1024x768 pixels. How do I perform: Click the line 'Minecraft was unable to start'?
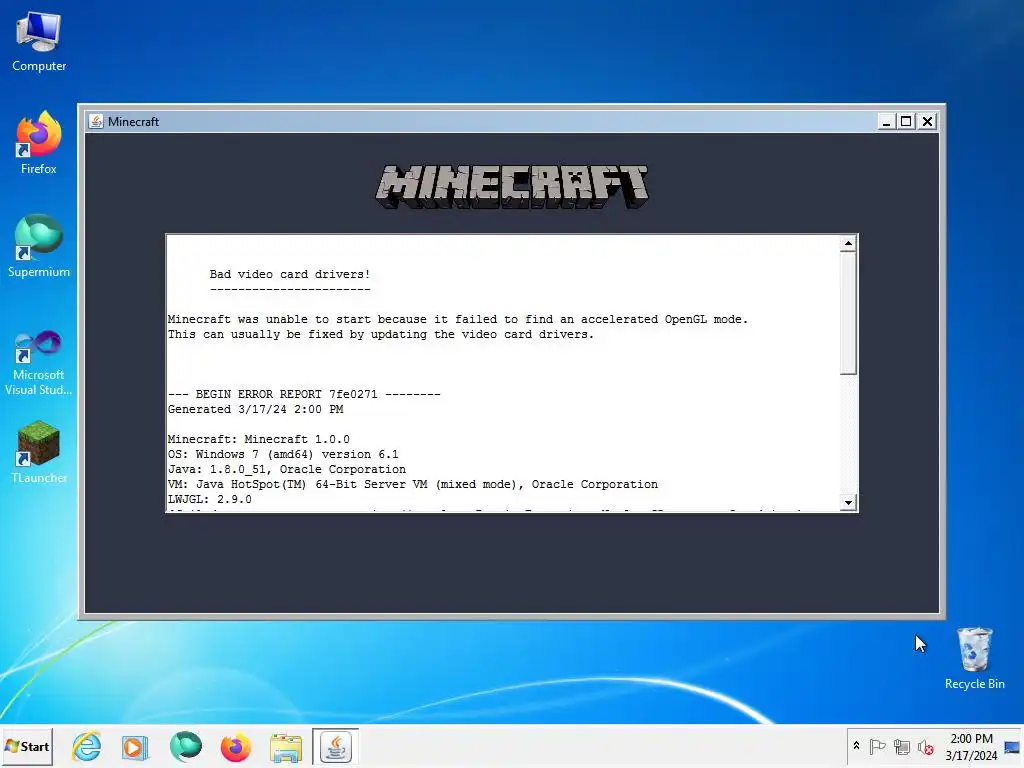(458, 319)
